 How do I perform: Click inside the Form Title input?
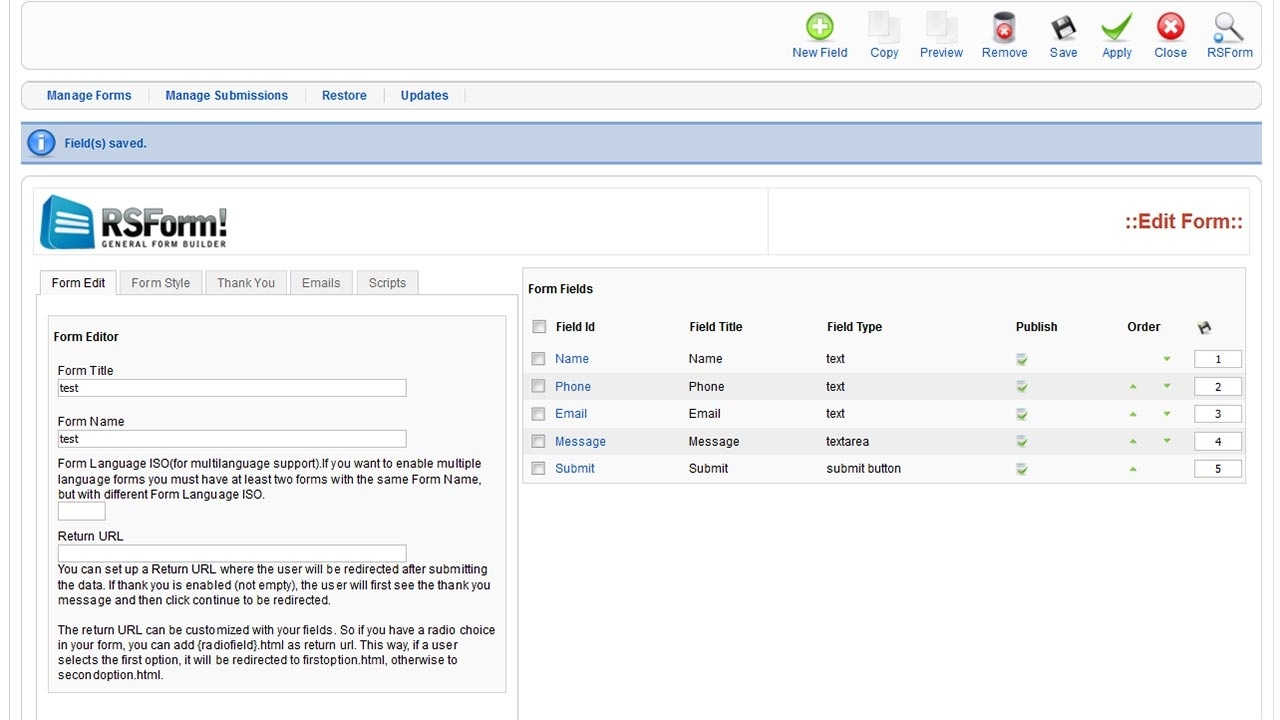231,388
